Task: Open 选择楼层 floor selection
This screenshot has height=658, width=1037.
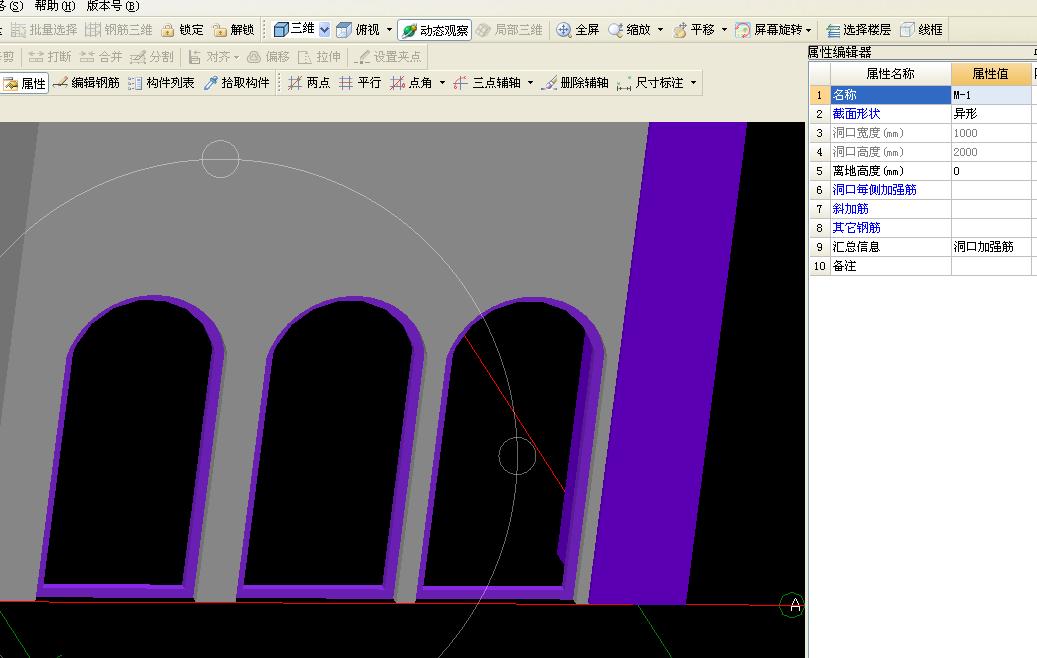Action: (858, 30)
